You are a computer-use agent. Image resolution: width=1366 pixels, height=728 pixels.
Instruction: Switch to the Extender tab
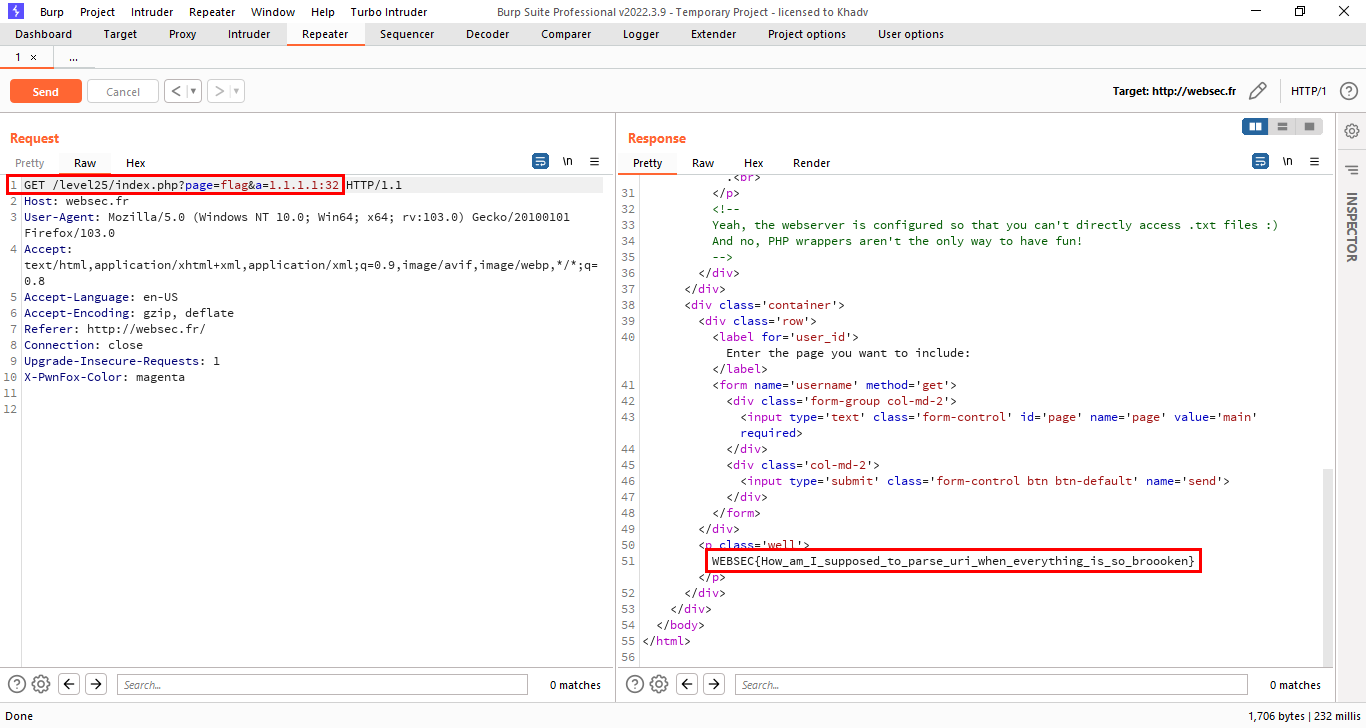click(713, 34)
